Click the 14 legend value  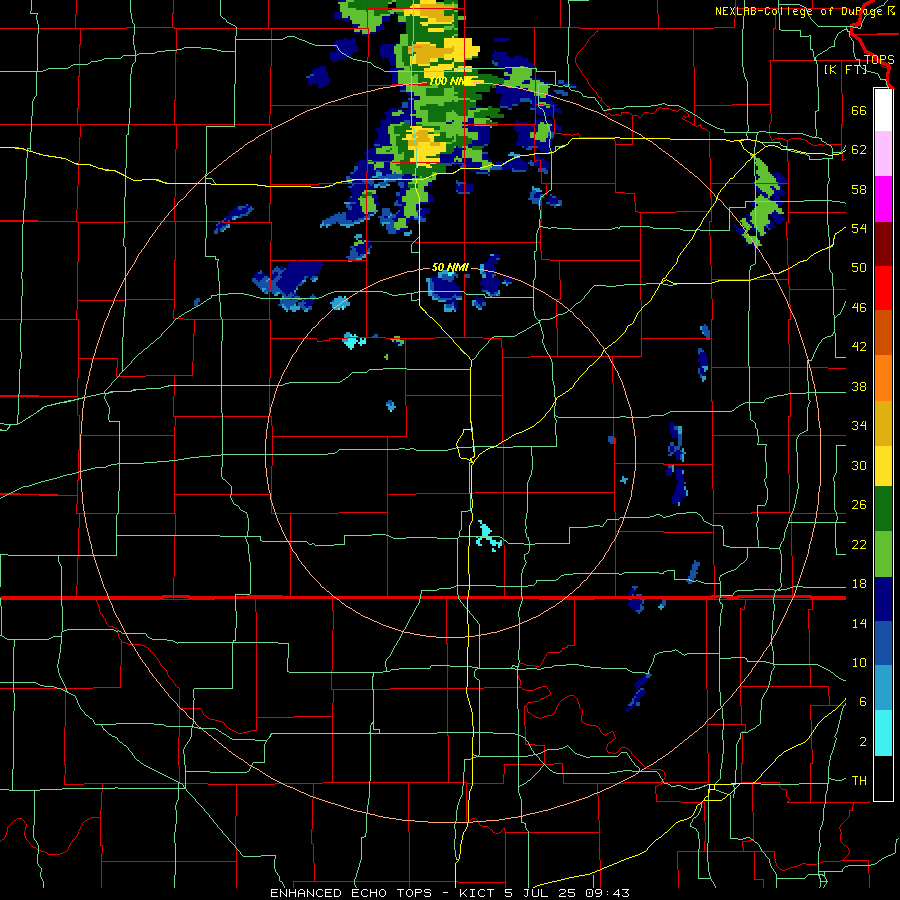[859, 623]
